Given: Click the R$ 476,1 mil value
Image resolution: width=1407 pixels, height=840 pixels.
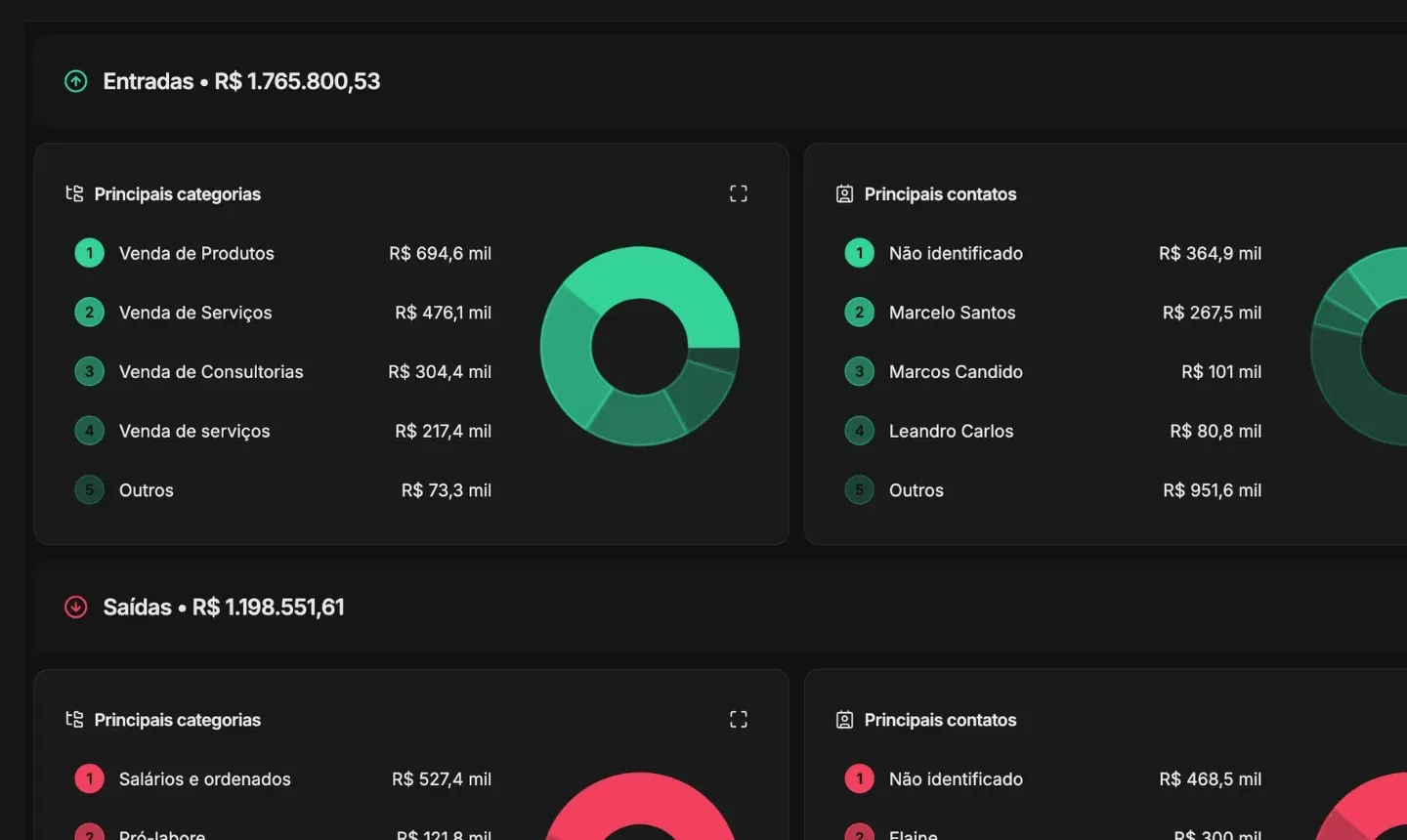Looking at the screenshot, I should pyautogui.click(x=443, y=313).
